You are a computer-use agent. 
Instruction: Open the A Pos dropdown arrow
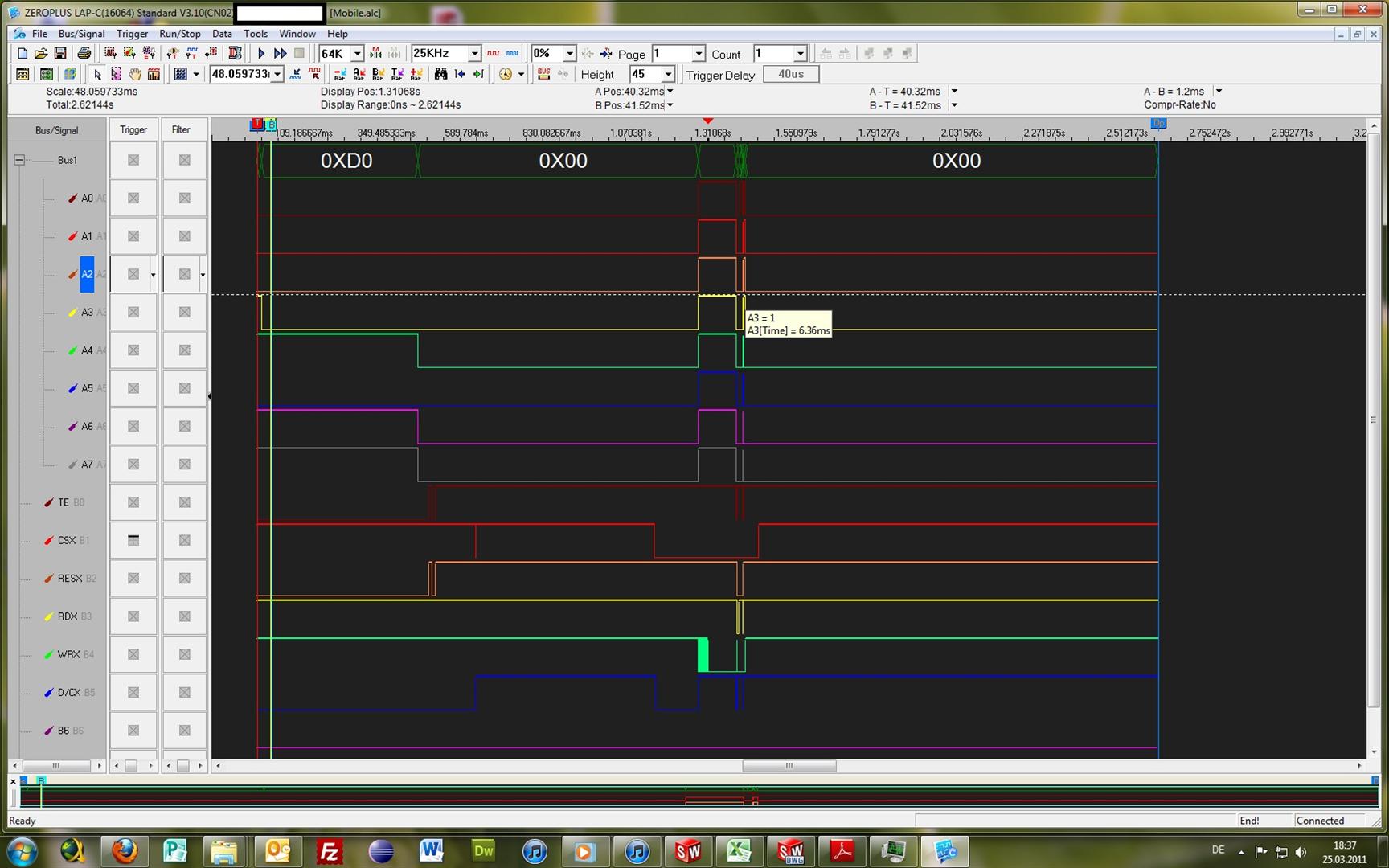tap(670, 92)
